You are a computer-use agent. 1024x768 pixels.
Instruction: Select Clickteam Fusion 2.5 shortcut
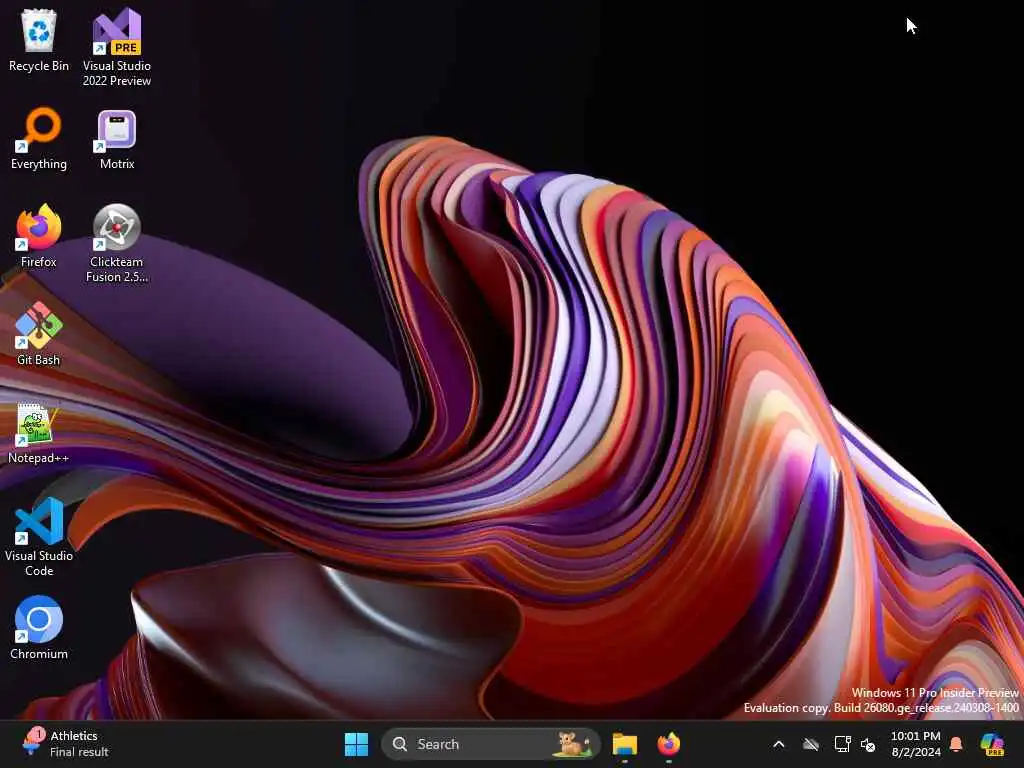point(117,243)
